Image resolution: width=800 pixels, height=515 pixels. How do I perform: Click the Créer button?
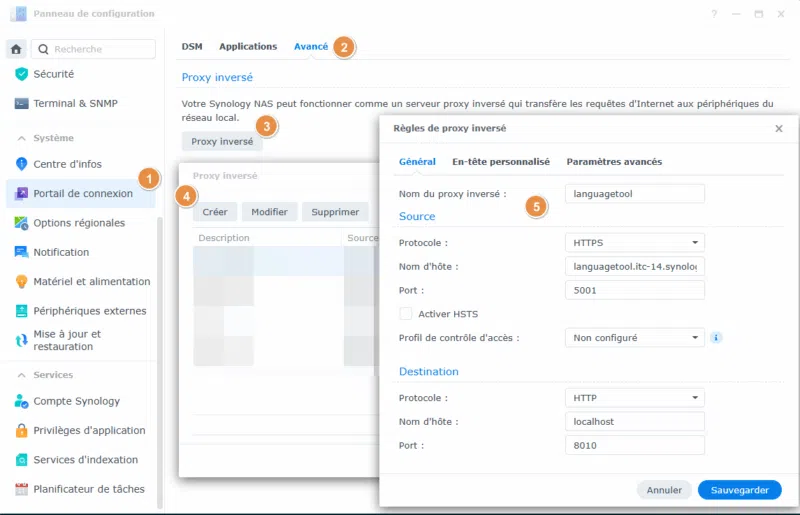[x=215, y=212]
